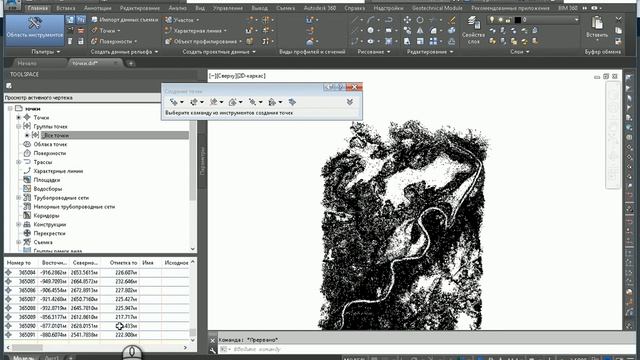Open the Вставка ribbon tab
The image size is (640, 360).
(x=65, y=8)
